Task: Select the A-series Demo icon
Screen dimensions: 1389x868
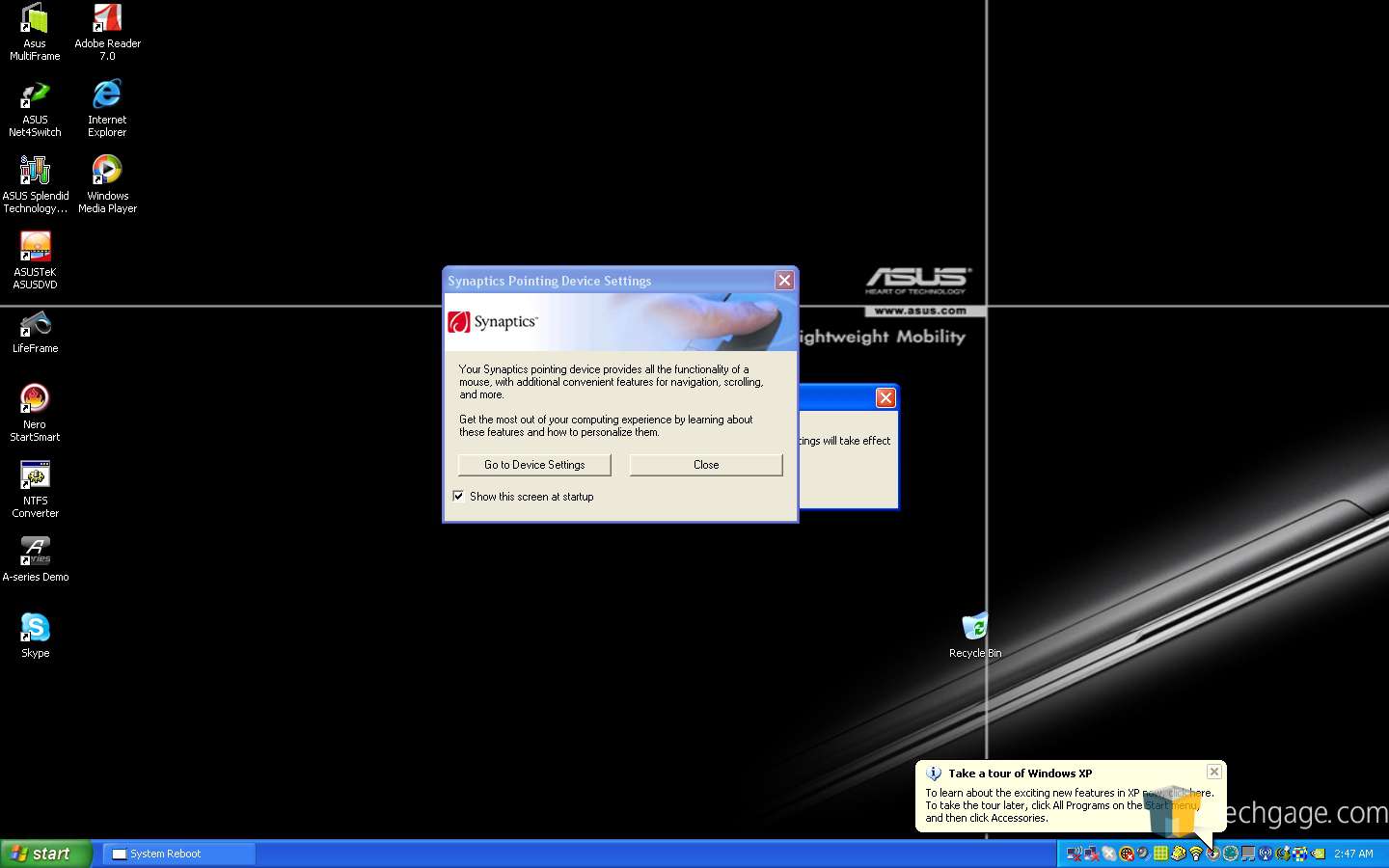Action: click(35, 559)
